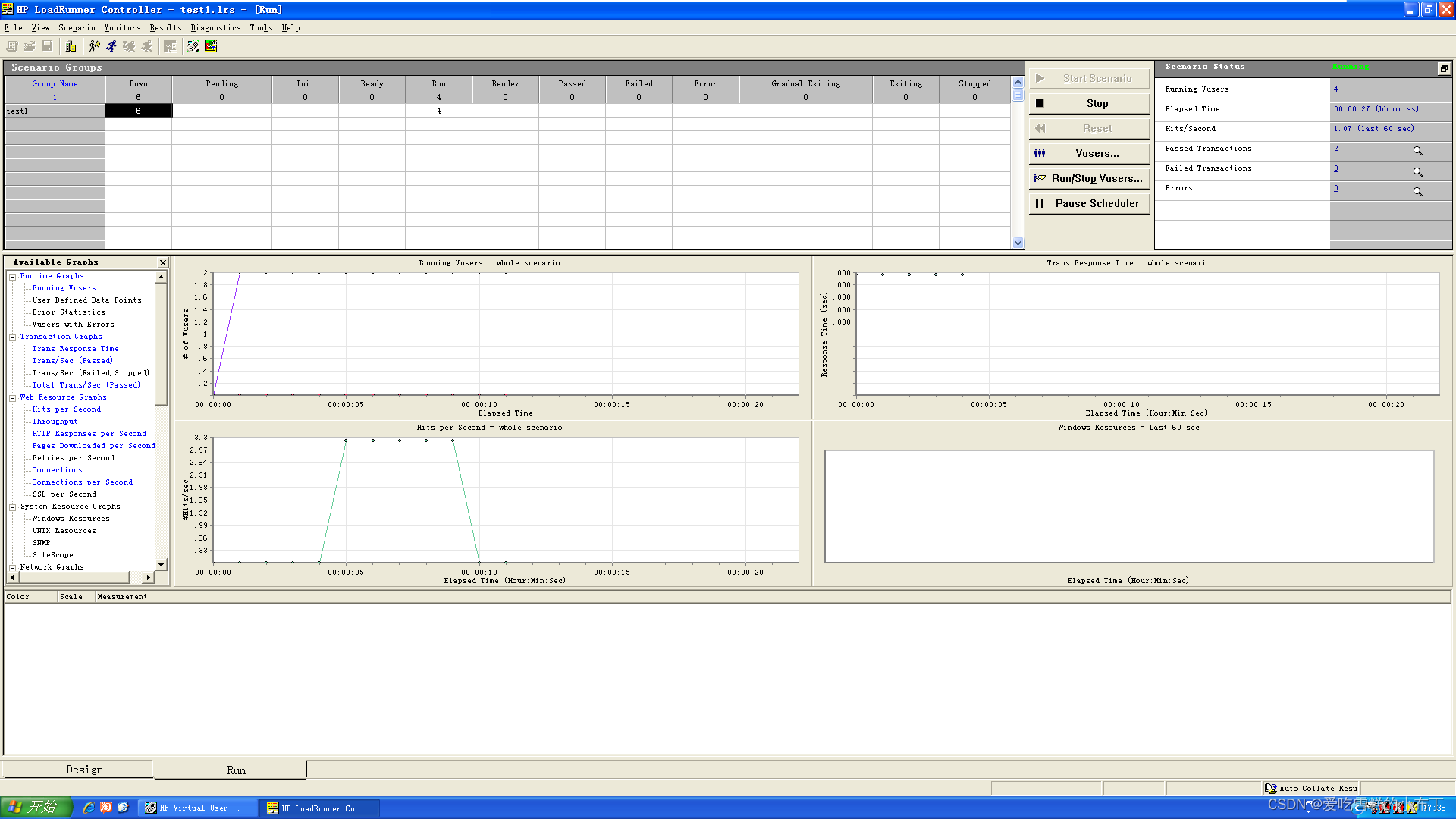The image size is (1456, 819).
Task: Collapse the Network Graphs tree node
Action: pyautogui.click(x=12, y=567)
